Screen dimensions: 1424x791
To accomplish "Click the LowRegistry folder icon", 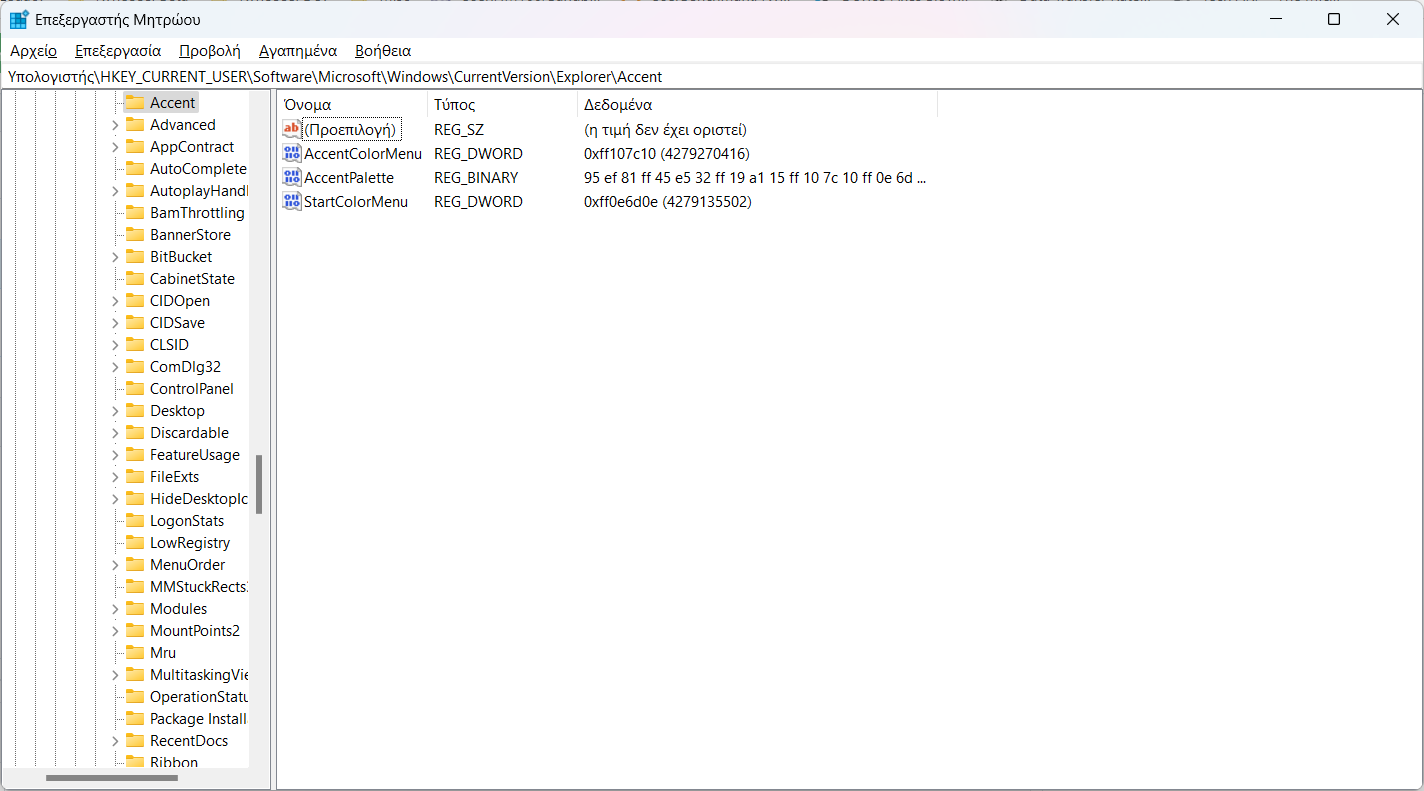I will point(134,543).
